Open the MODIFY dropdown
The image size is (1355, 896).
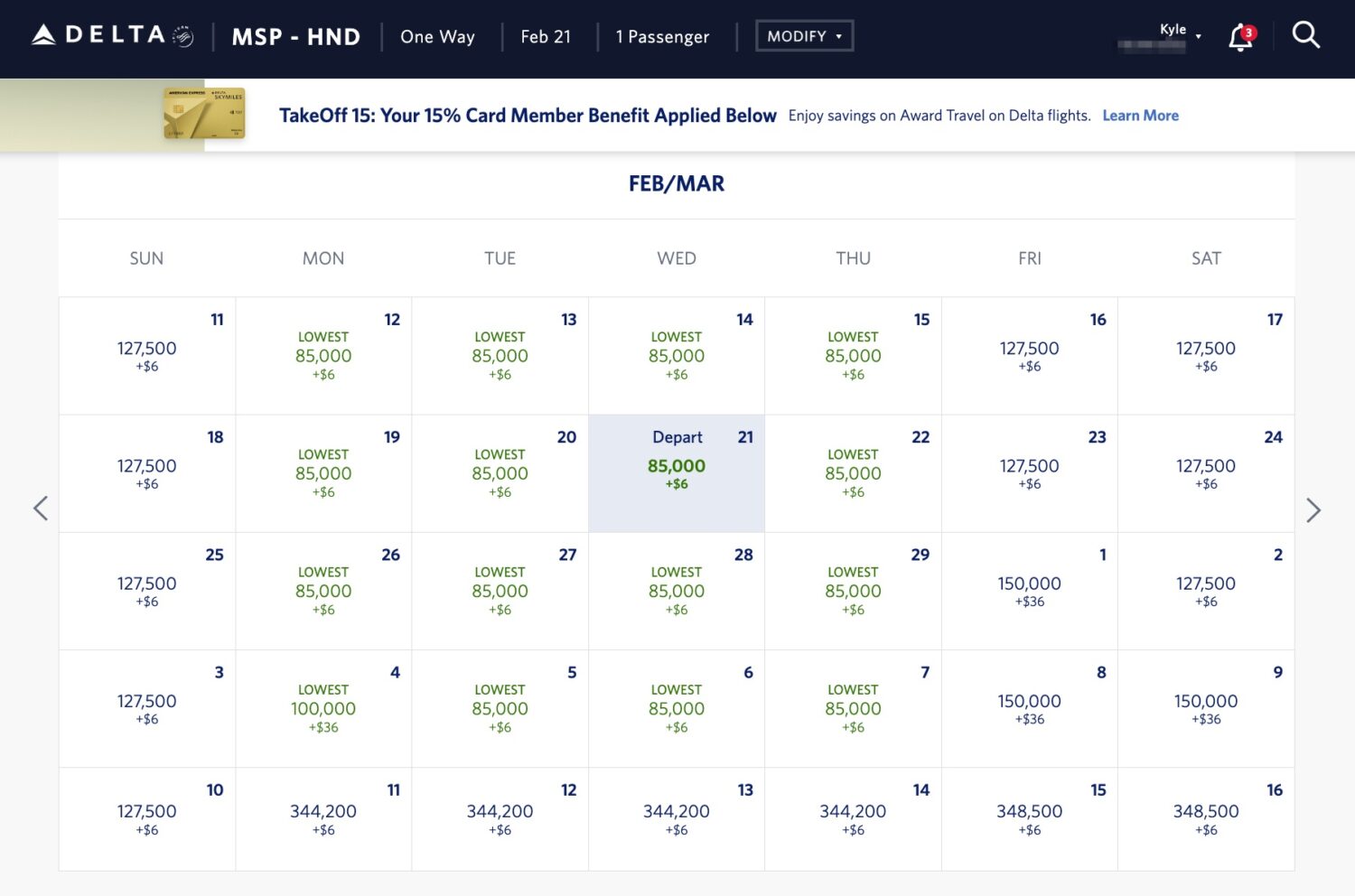pos(803,35)
